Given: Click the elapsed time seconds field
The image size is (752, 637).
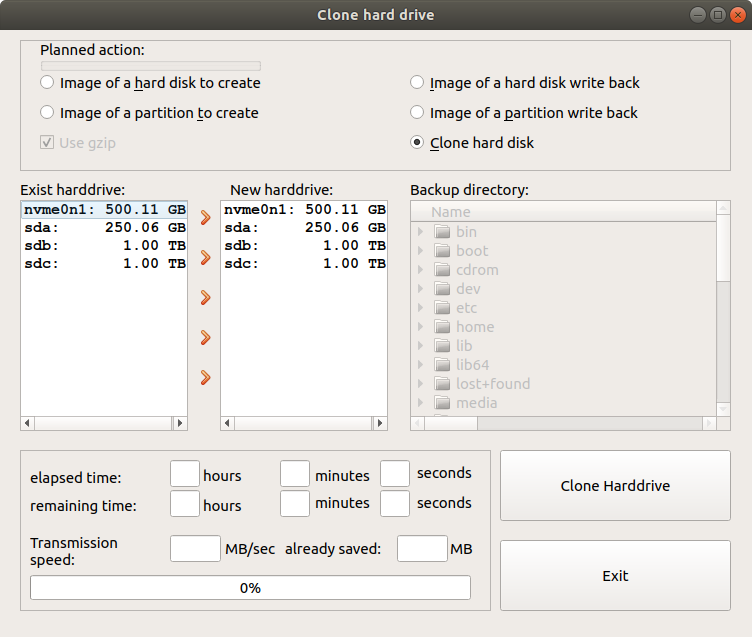Looking at the screenshot, I should point(395,473).
